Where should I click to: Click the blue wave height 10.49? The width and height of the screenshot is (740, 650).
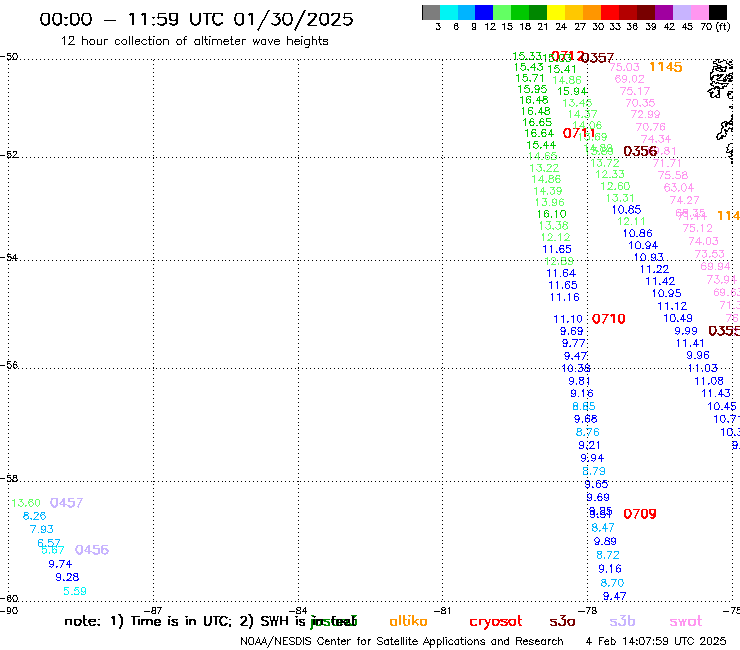pos(678,319)
